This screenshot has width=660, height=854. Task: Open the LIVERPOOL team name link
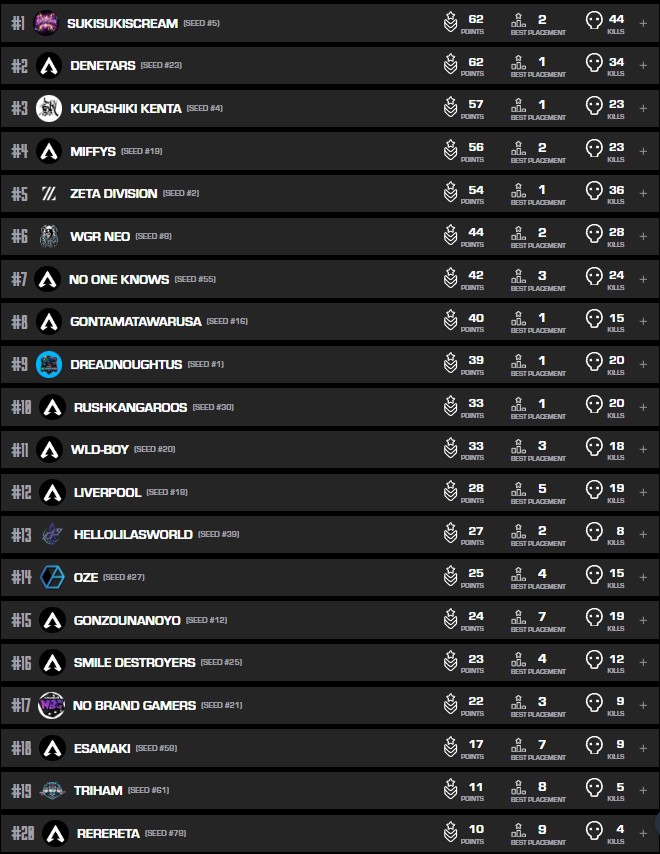[x=107, y=492]
